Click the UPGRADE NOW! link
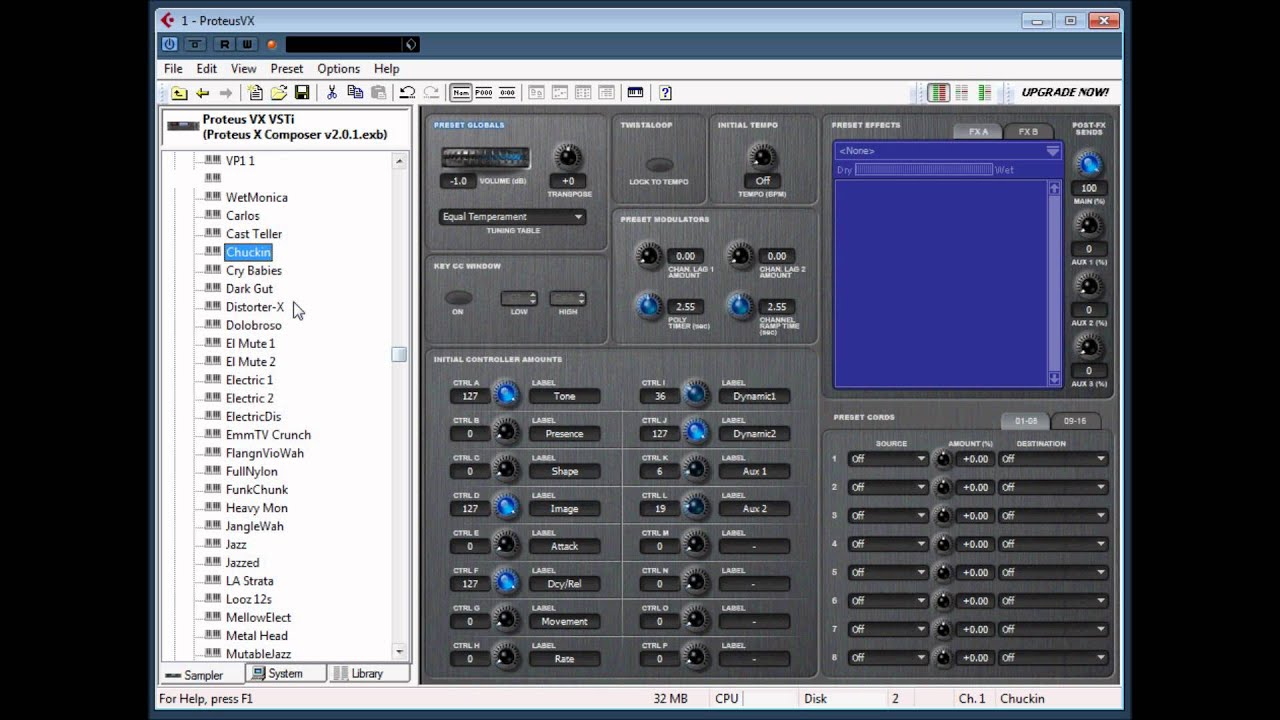 1065,92
